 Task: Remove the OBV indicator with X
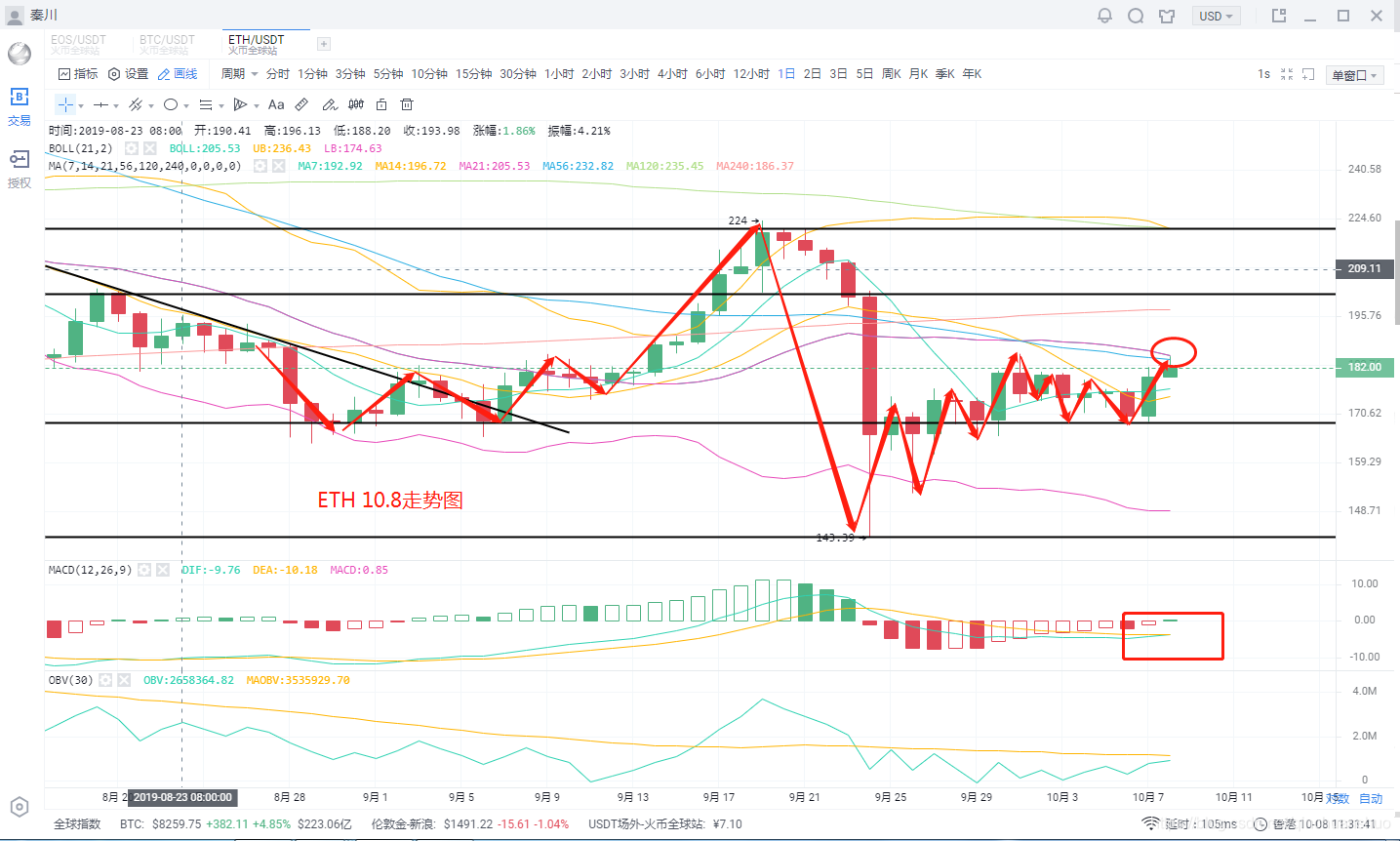124,680
